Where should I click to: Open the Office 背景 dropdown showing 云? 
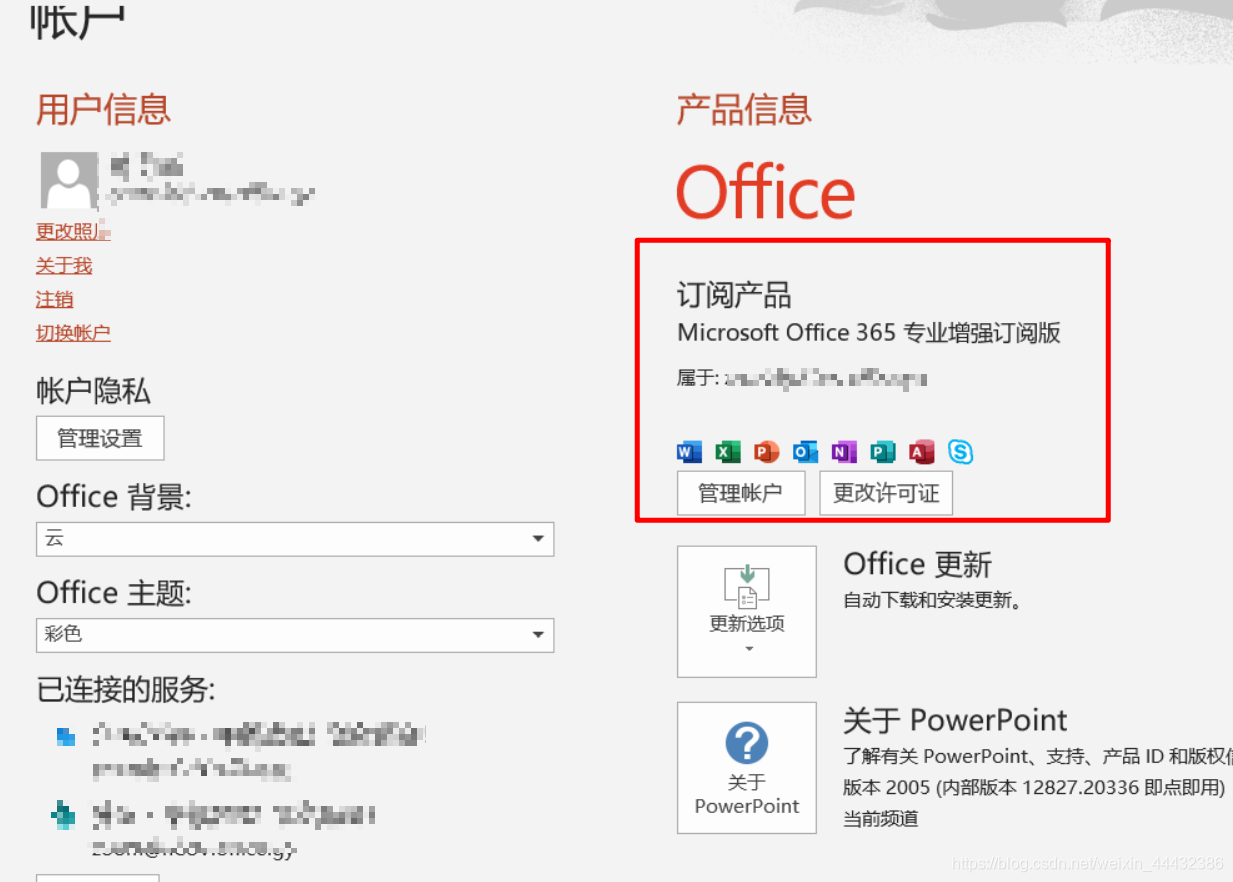[x=295, y=539]
